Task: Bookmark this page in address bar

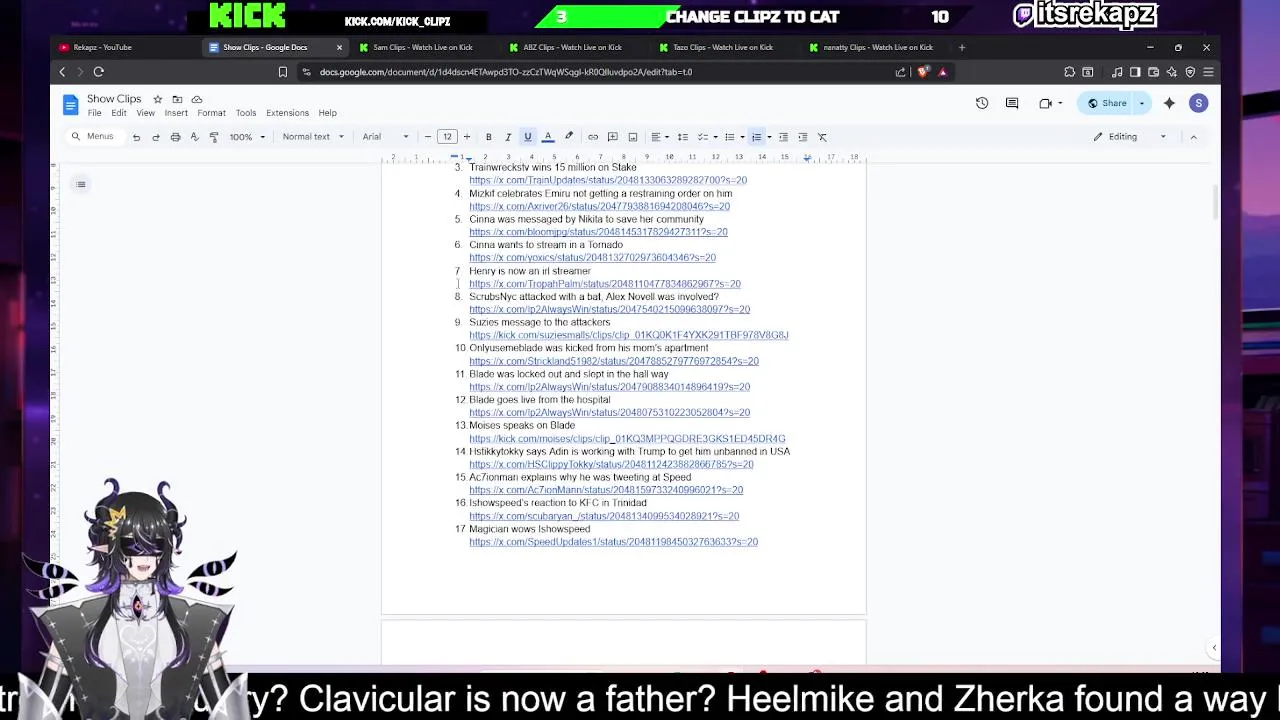Action: [283, 72]
